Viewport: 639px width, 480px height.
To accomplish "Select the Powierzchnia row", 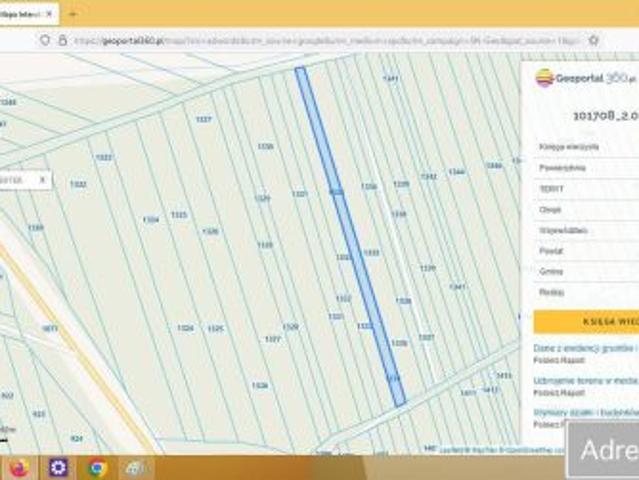I will [x=586, y=167].
